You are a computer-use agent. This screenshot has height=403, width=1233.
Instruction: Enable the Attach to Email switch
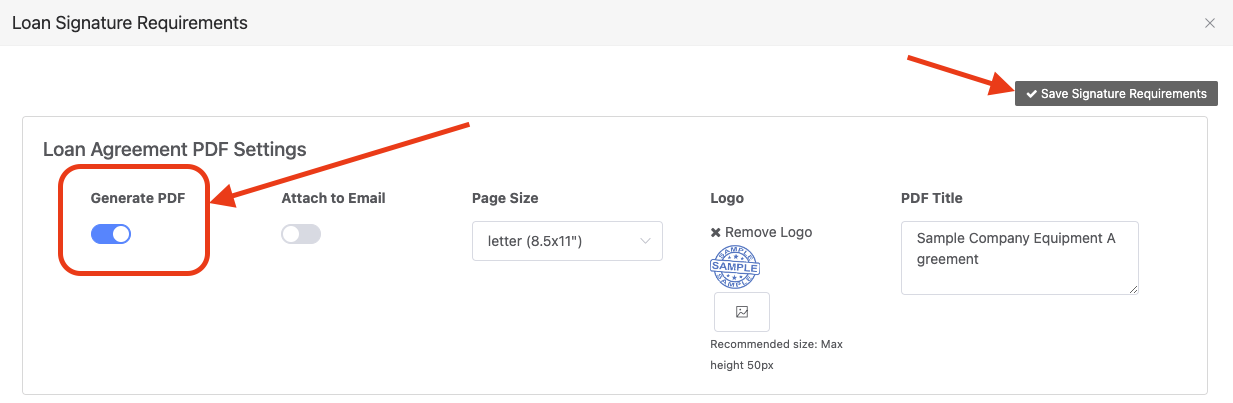pos(301,234)
